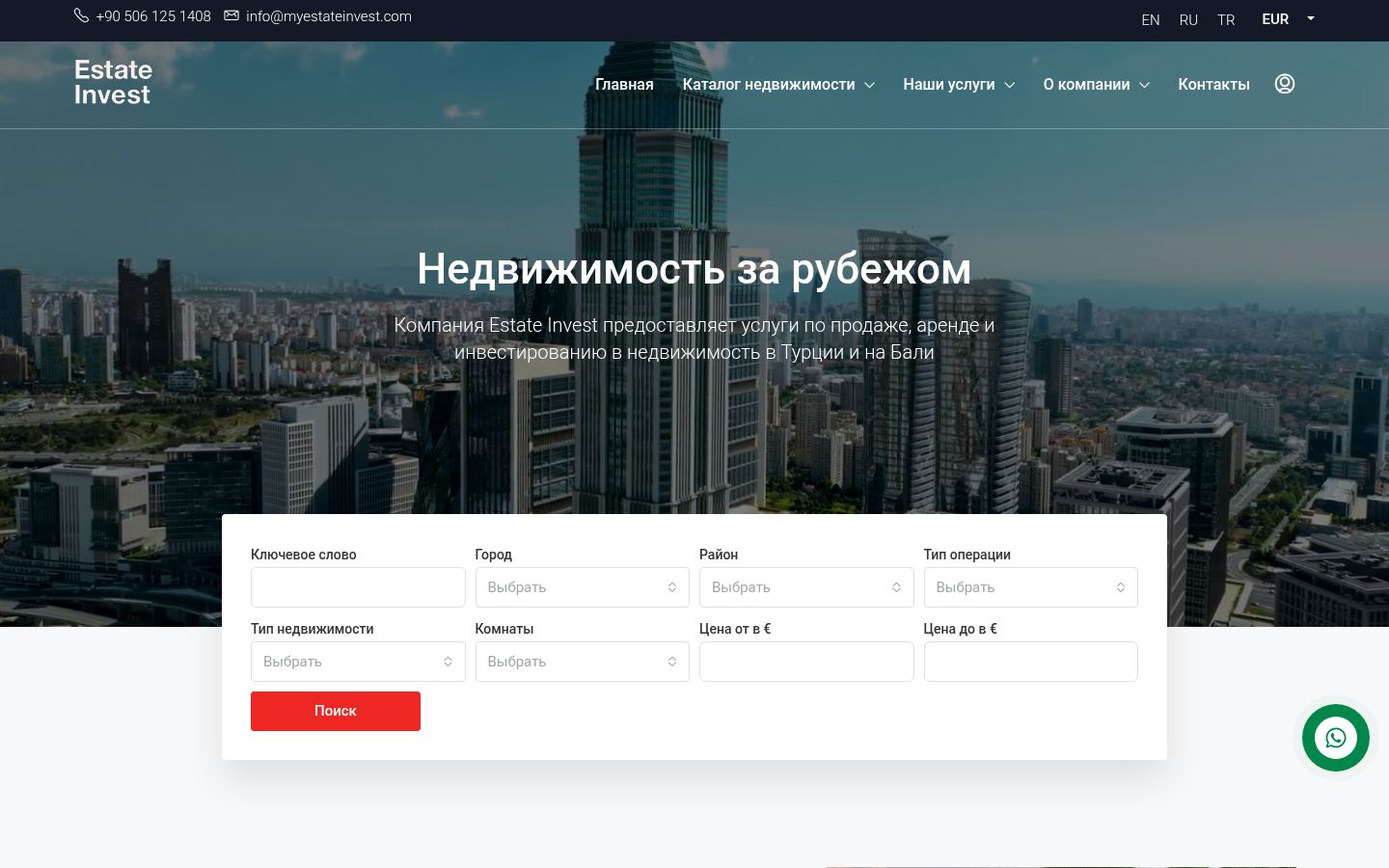Open the EUR currency dropdown
Screen dimensions: 1389x868
(1288, 19)
